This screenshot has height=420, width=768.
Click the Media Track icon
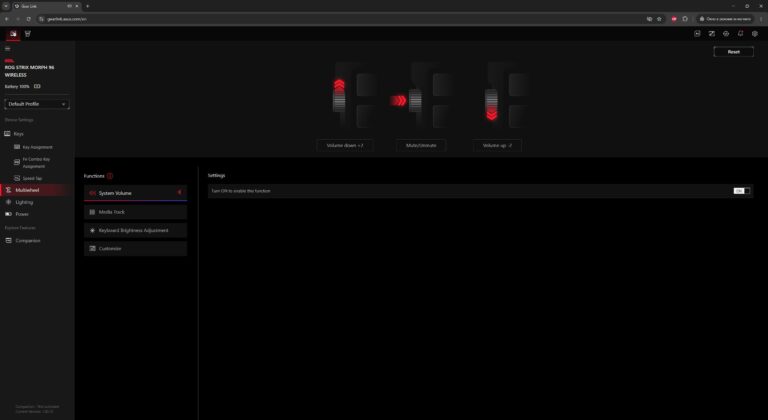[x=92, y=212]
